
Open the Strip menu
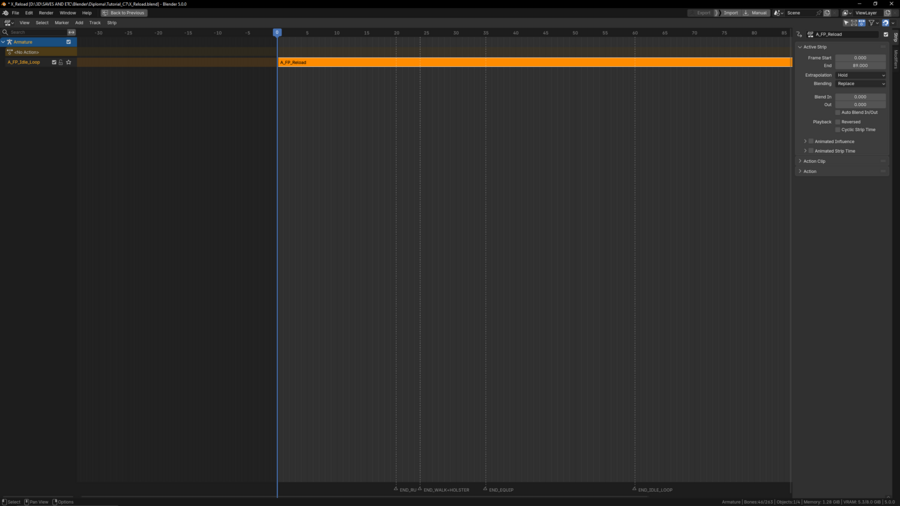point(112,23)
